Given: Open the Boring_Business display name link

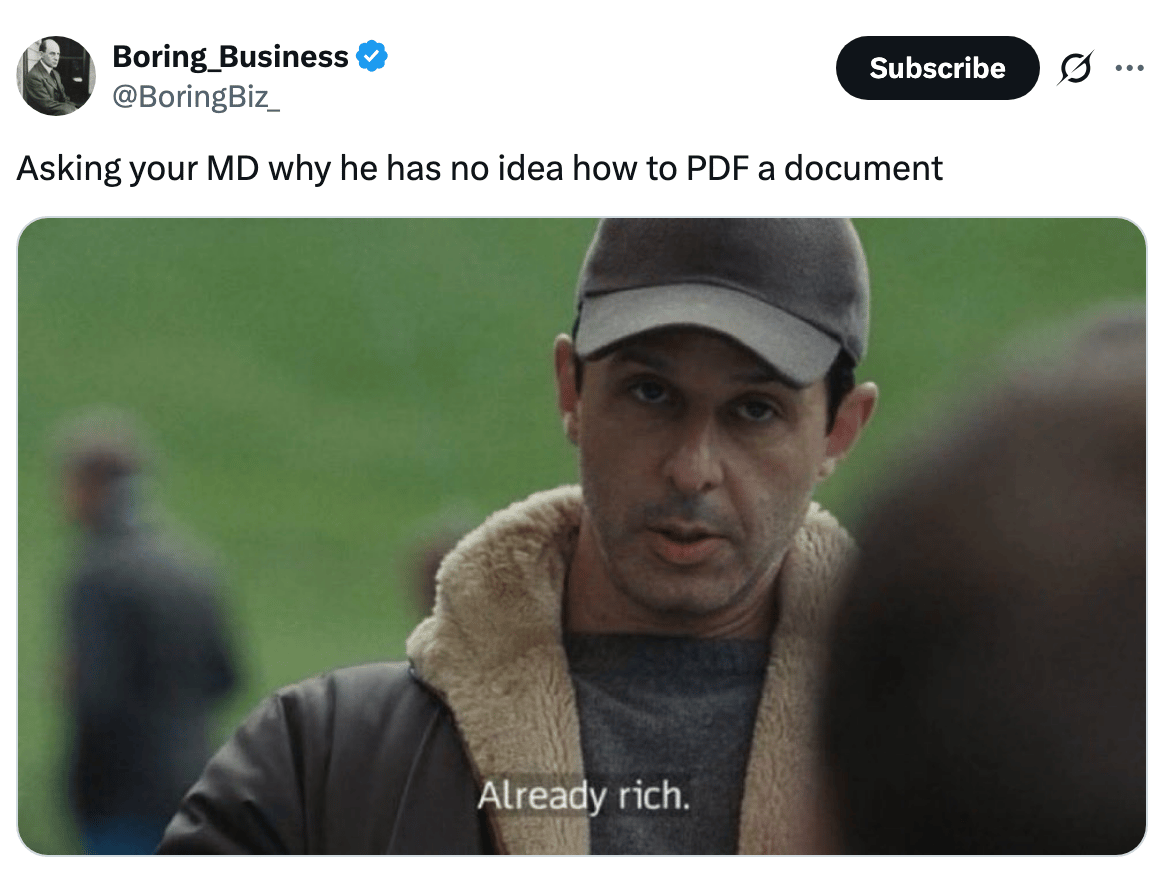Looking at the screenshot, I should tap(230, 57).
